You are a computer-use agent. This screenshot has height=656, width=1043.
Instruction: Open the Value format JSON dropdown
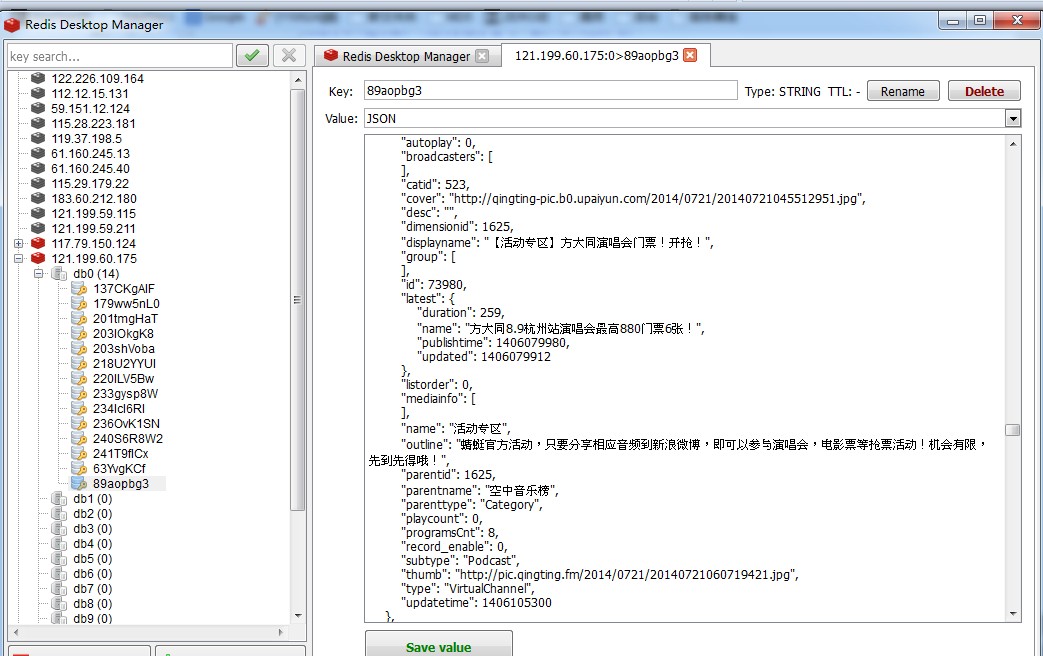point(1012,118)
